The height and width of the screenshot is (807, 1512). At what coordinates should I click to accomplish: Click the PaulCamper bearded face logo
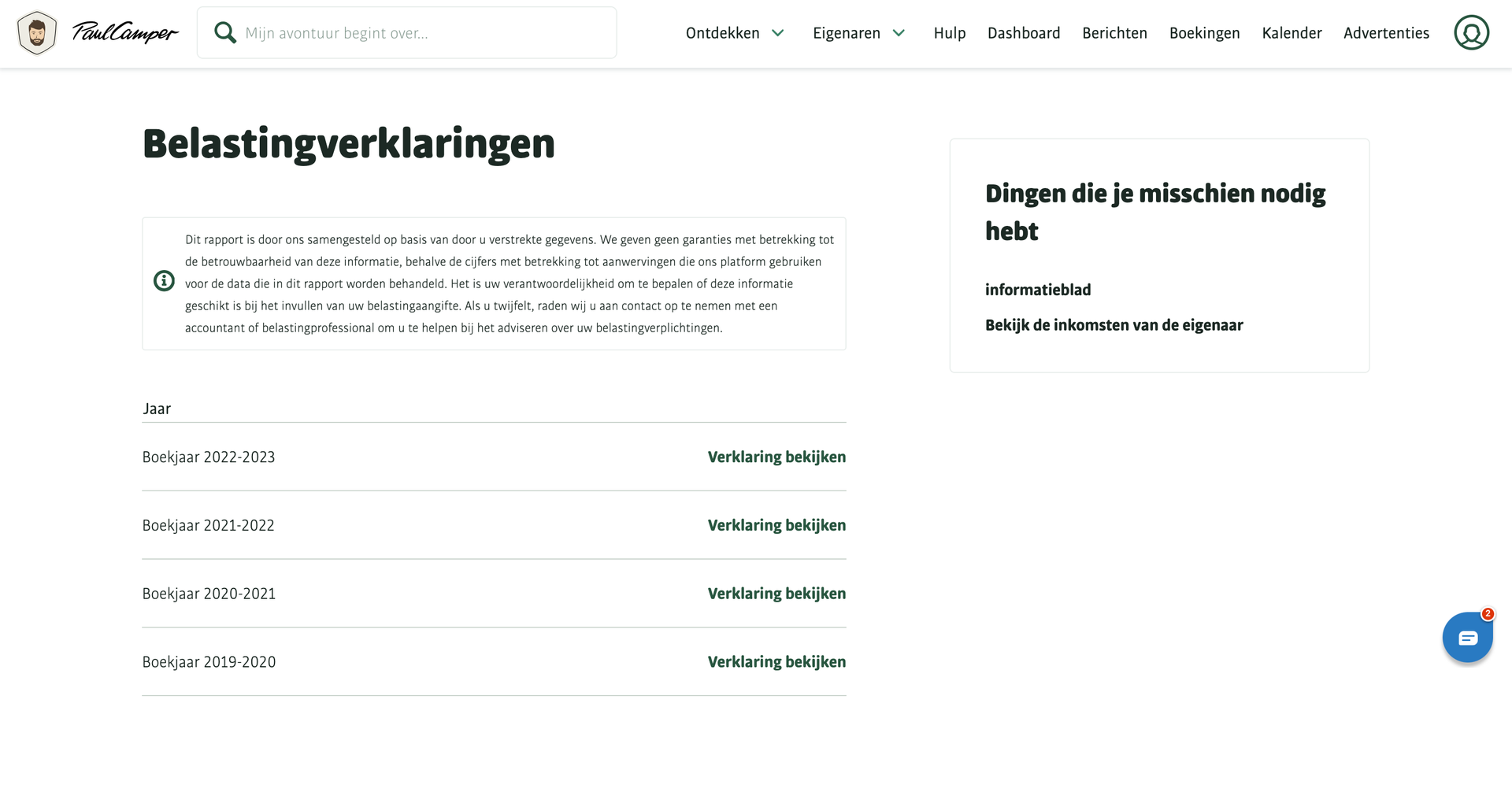37,33
